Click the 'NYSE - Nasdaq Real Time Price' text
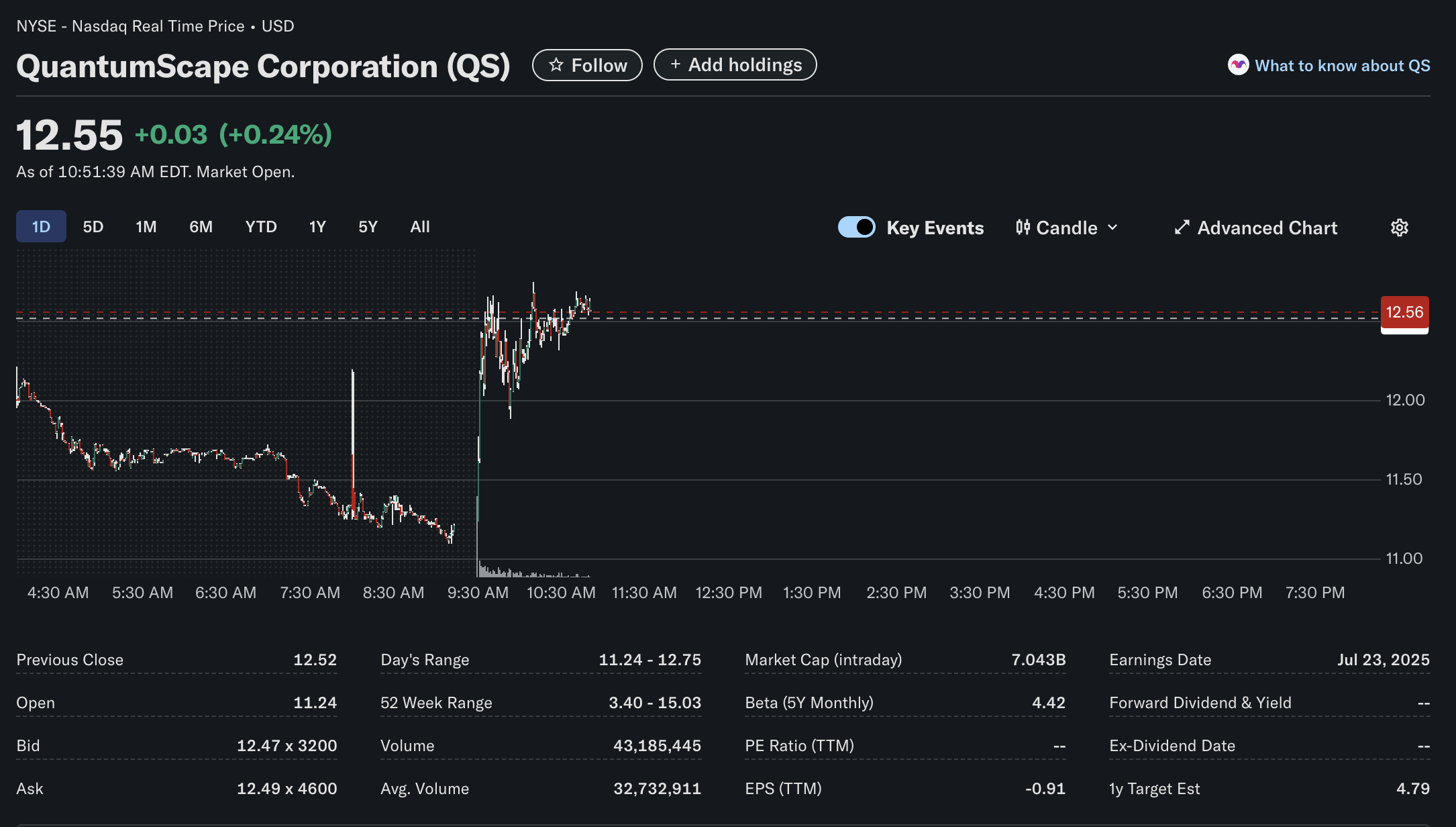The height and width of the screenshot is (827, 1456). [131, 26]
